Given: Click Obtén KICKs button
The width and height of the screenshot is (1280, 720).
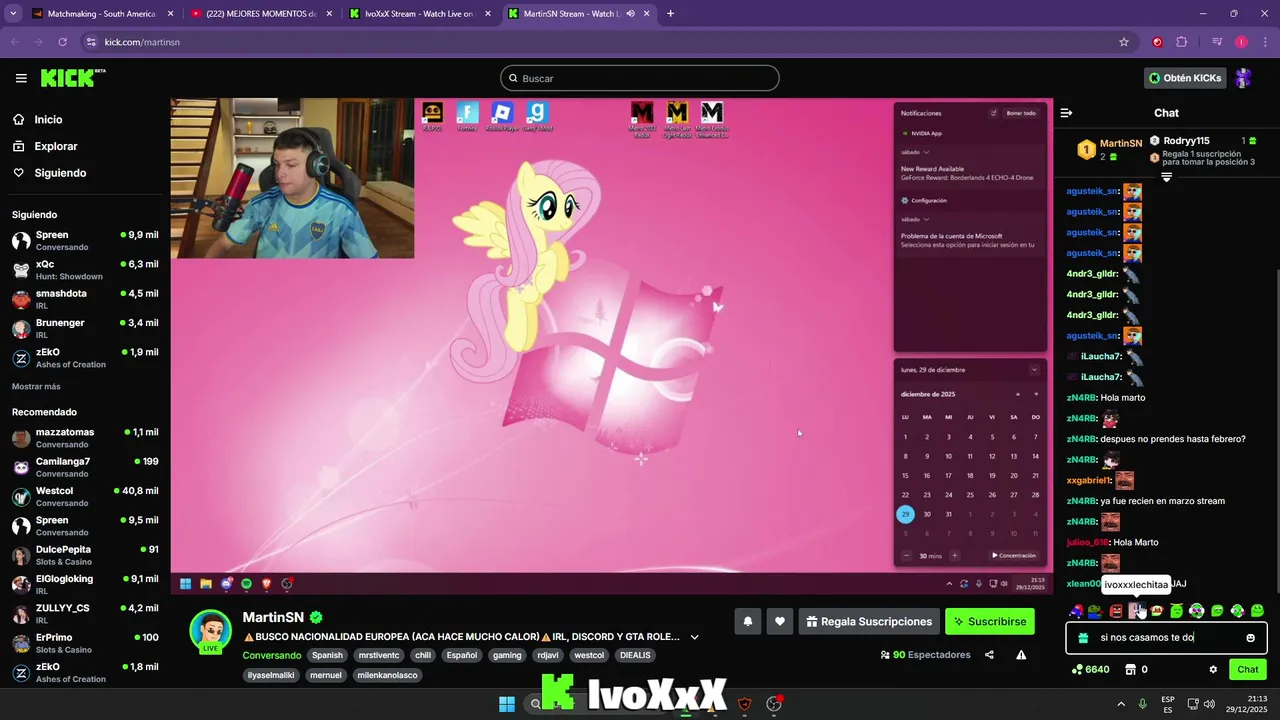Looking at the screenshot, I should tap(1185, 78).
